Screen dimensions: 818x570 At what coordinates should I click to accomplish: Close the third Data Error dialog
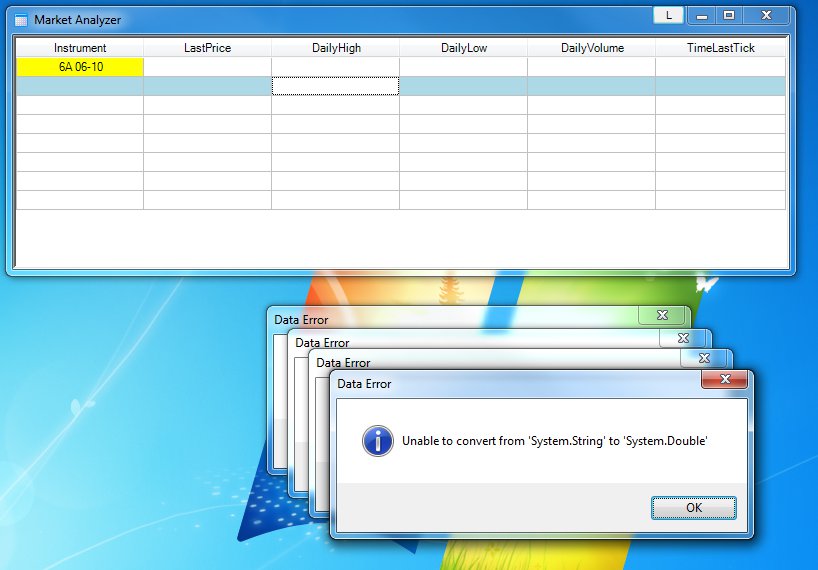point(704,358)
